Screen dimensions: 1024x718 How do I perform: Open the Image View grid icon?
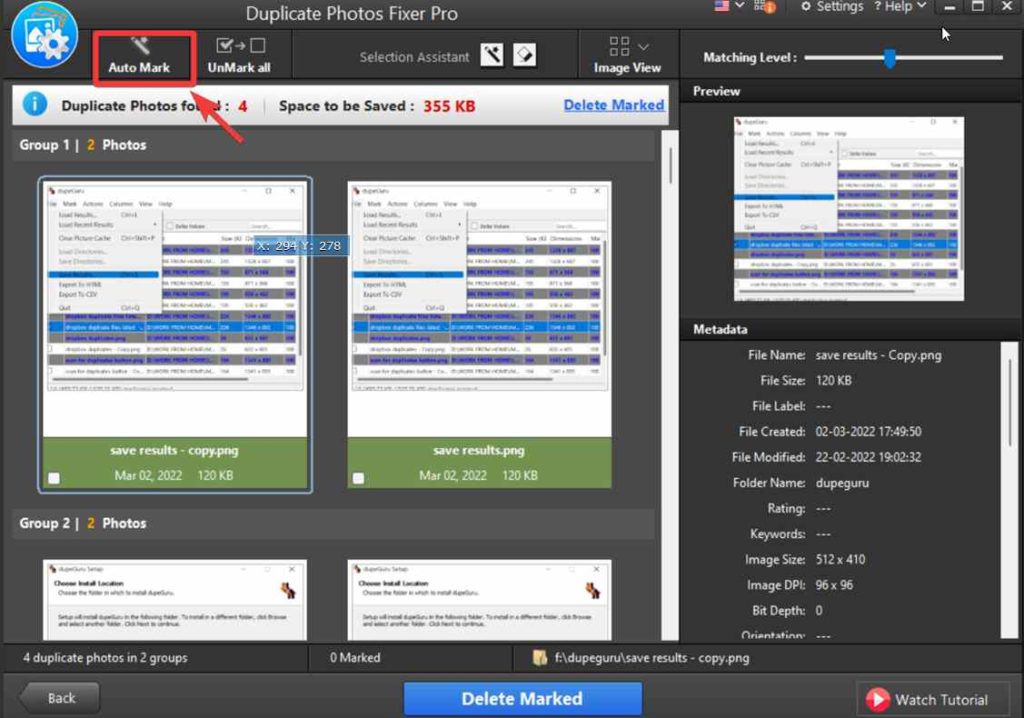pos(619,46)
